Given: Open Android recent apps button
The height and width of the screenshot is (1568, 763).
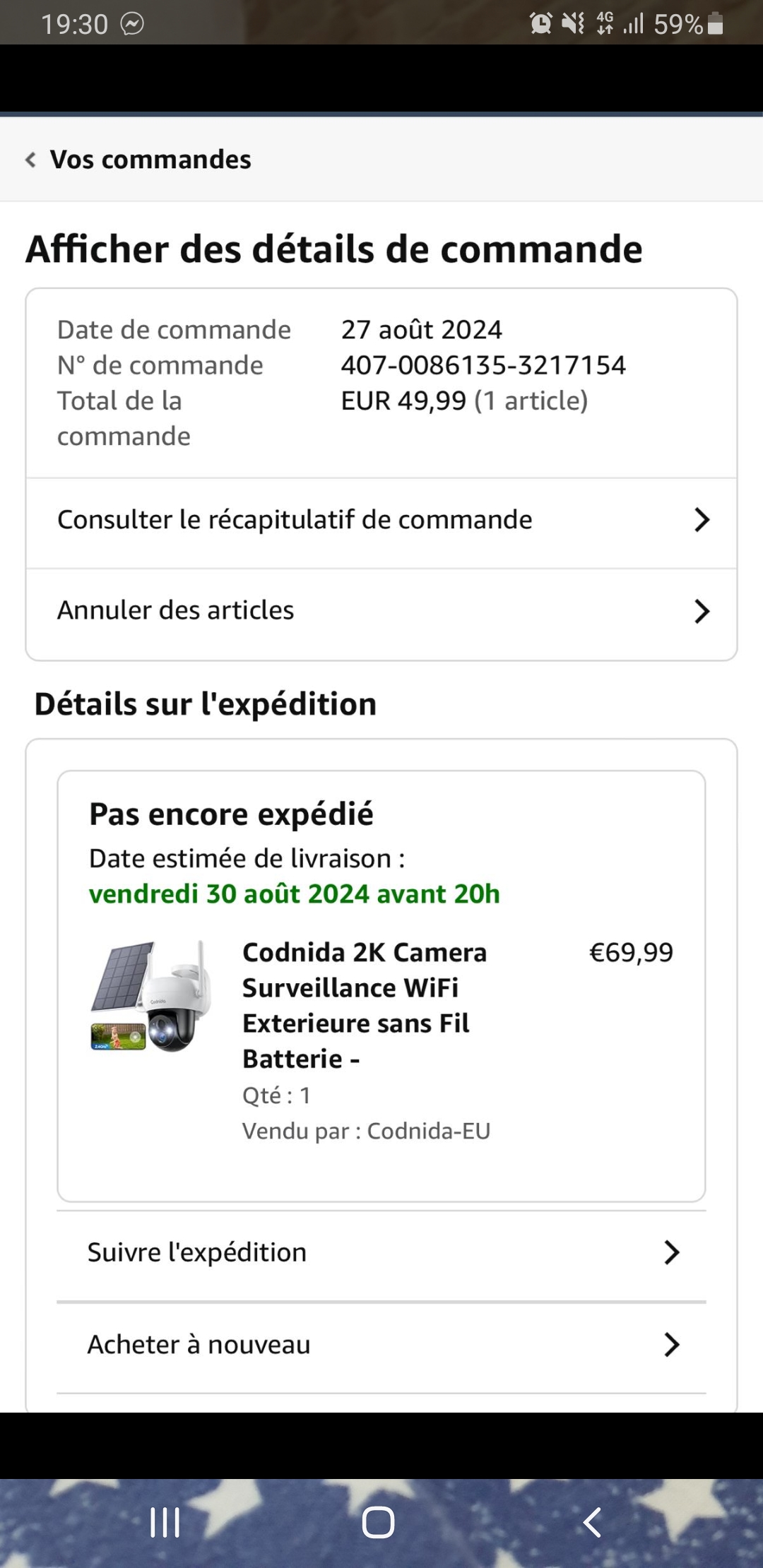Looking at the screenshot, I should point(165,1522).
